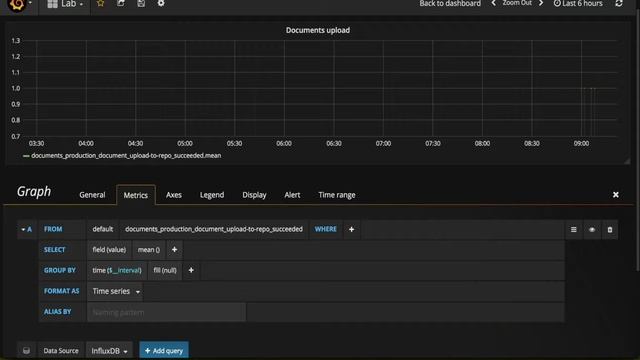Edit the field (value) selector
The width and height of the screenshot is (640, 360).
(x=109, y=250)
